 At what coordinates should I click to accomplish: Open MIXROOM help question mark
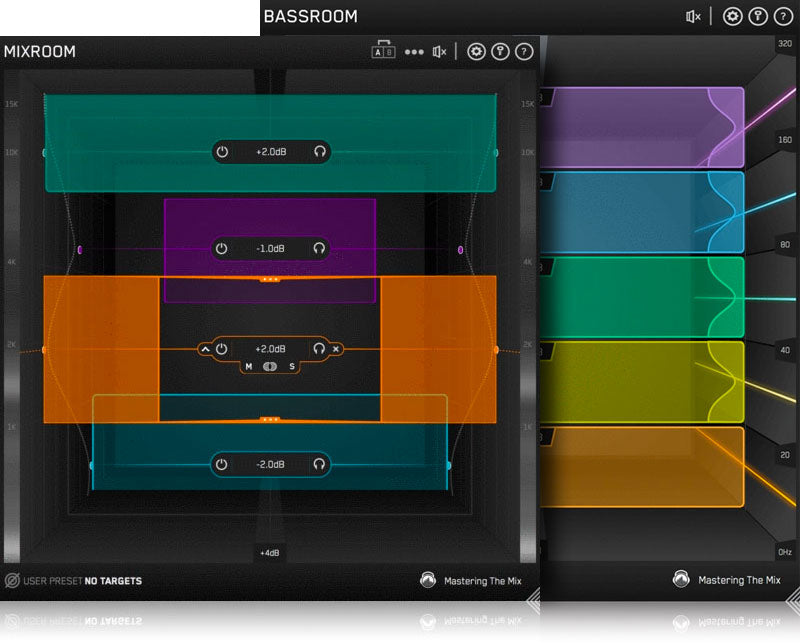(524, 52)
